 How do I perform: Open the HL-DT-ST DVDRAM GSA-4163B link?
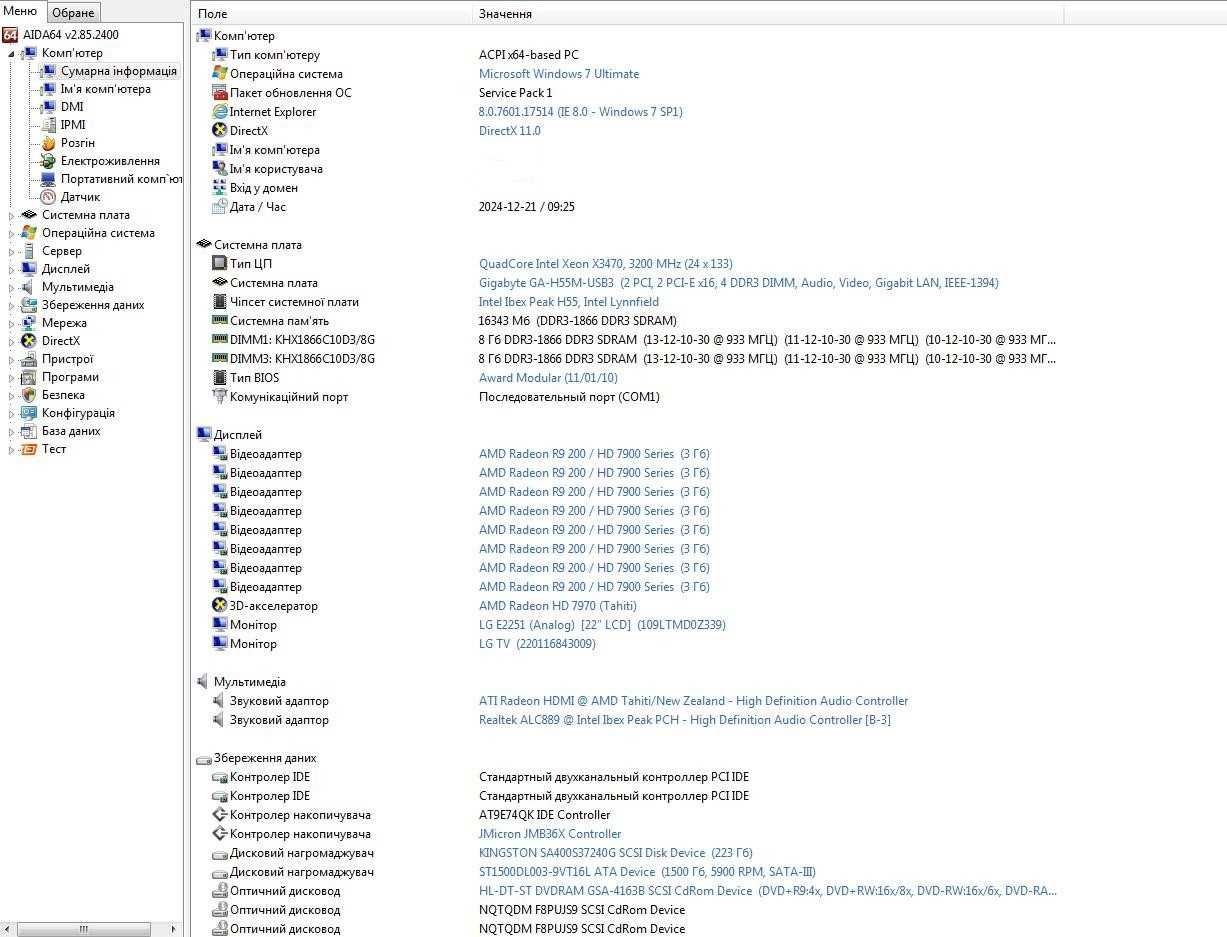pos(767,891)
